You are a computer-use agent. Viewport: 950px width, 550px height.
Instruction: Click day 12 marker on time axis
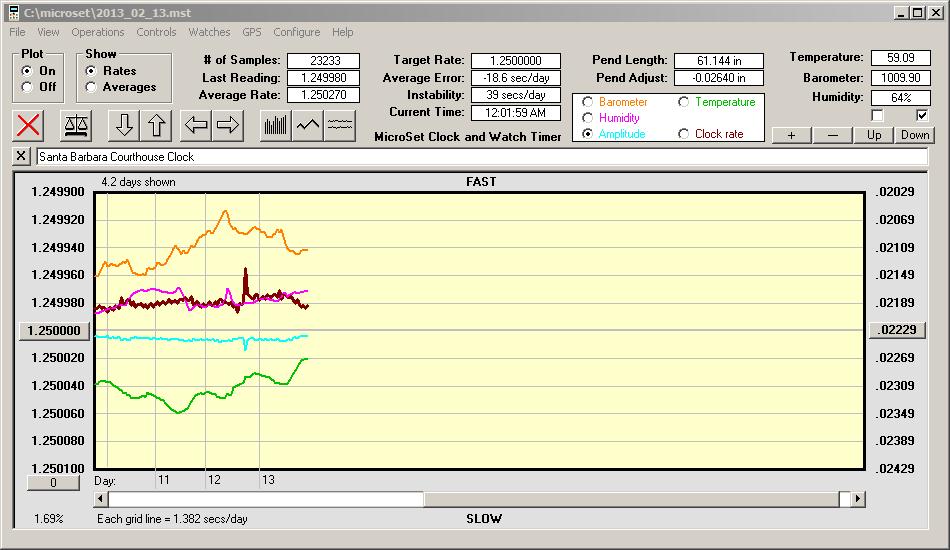point(214,480)
